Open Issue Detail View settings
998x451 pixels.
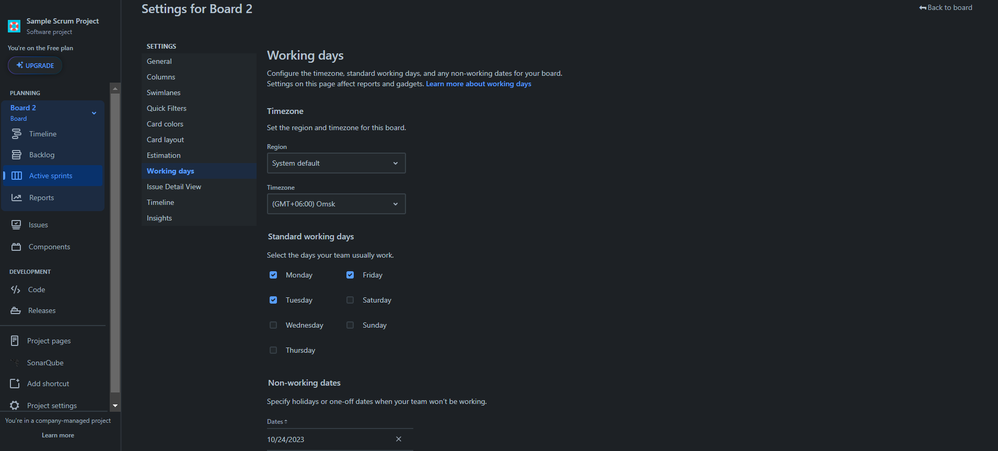pyautogui.click(x=199, y=187)
